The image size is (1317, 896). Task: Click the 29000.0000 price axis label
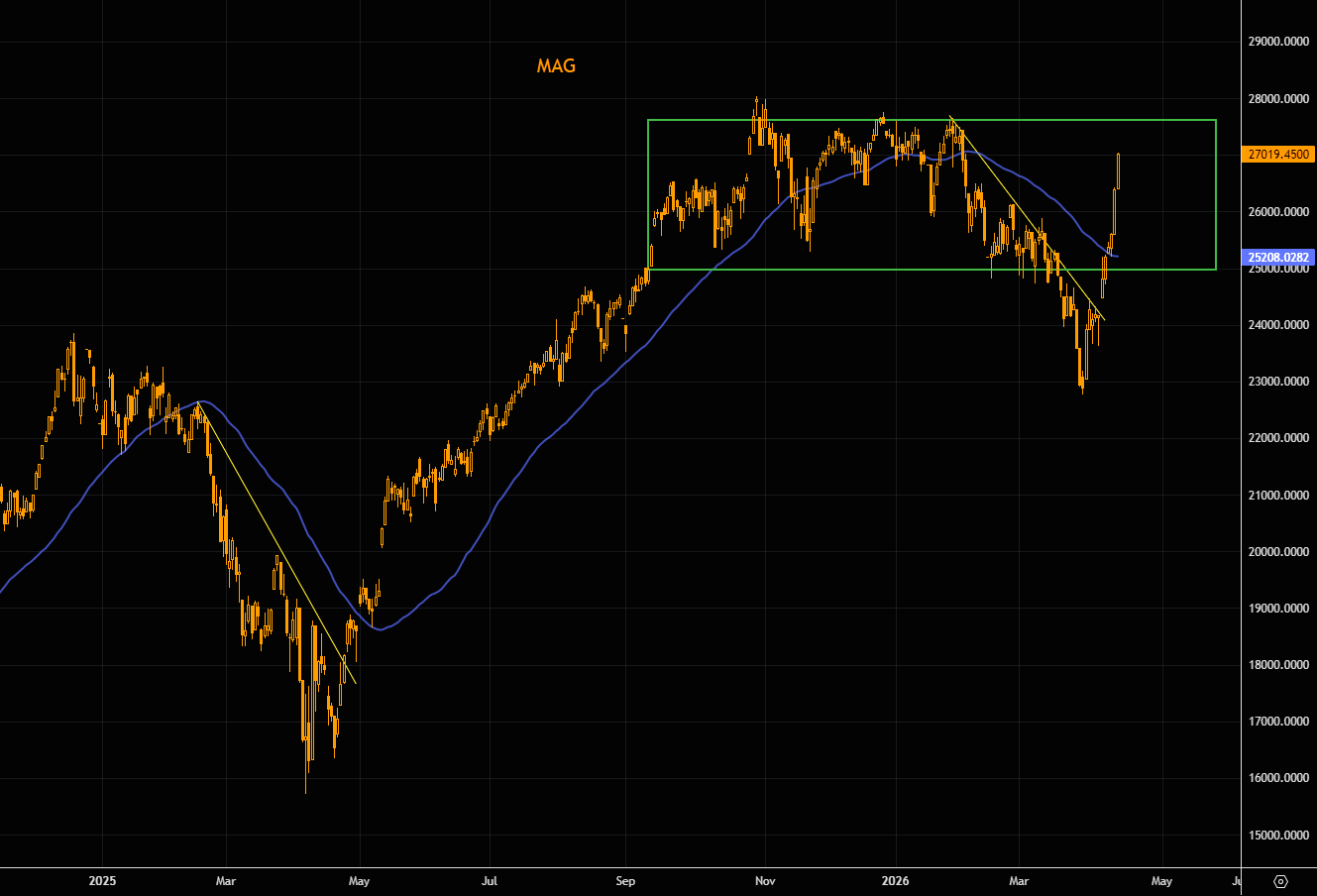click(x=1277, y=42)
